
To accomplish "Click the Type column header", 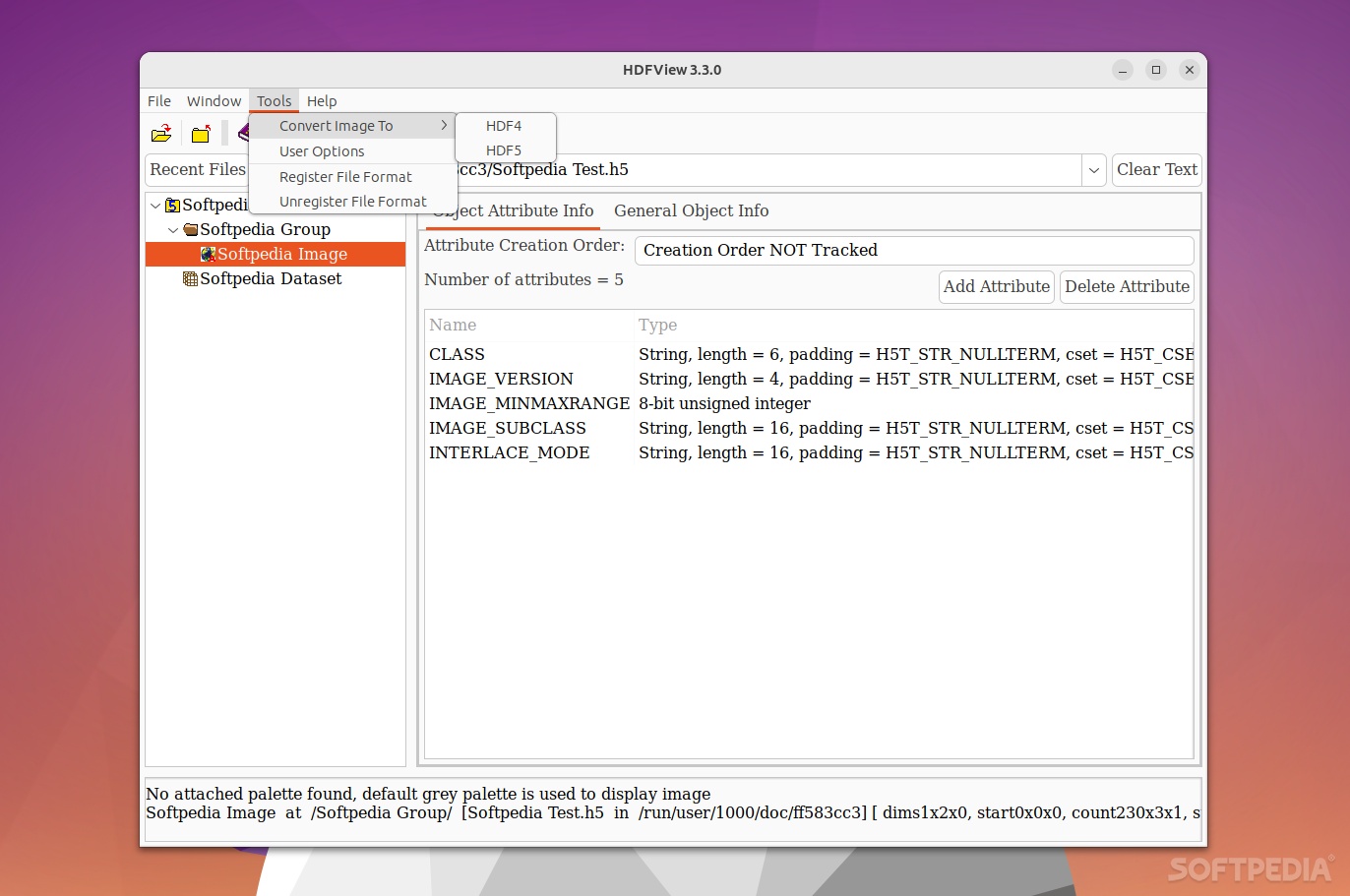I will [914, 325].
